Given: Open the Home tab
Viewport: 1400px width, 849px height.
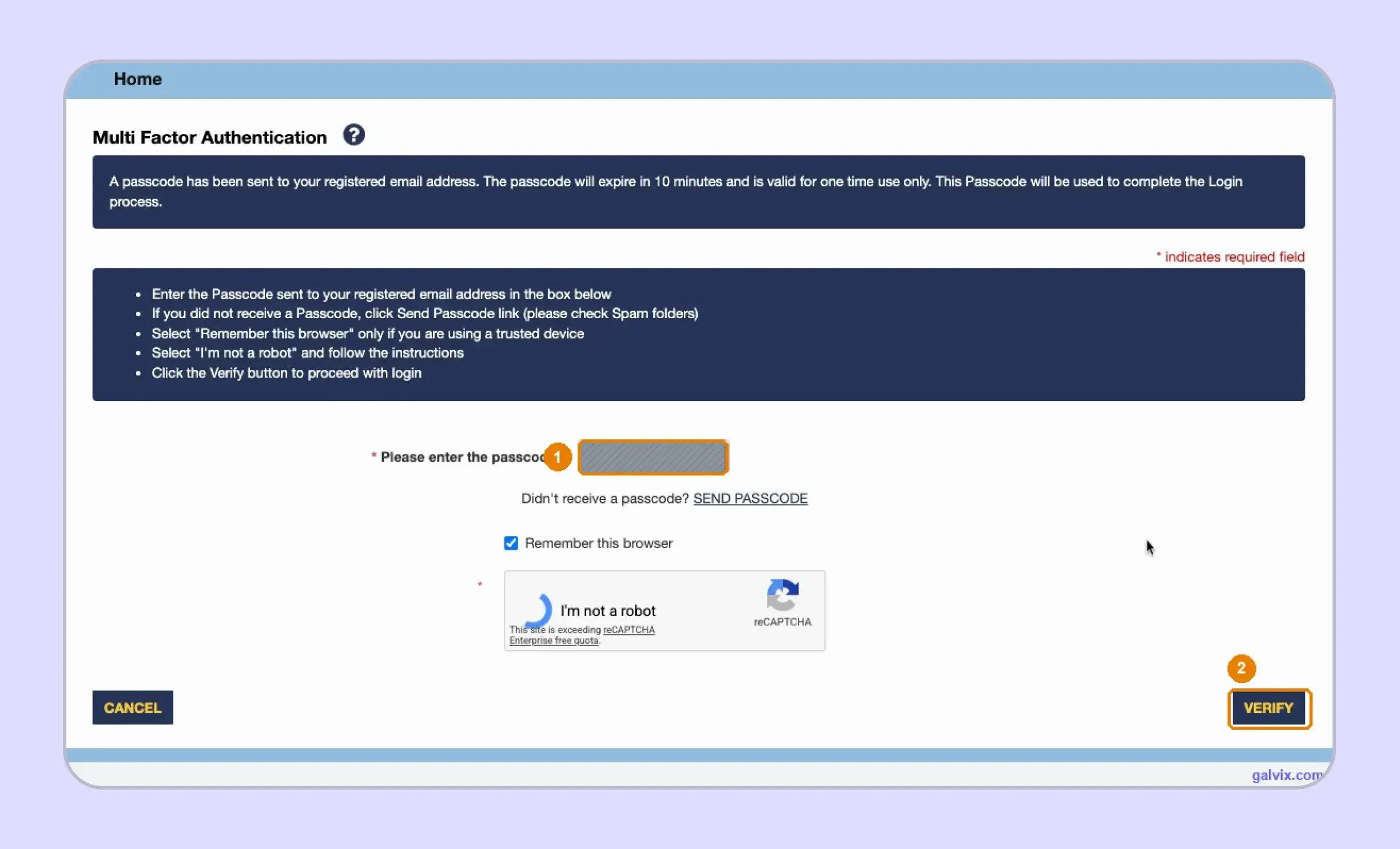Looking at the screenshot, I should pyautogui.click(x=138, y=79).
